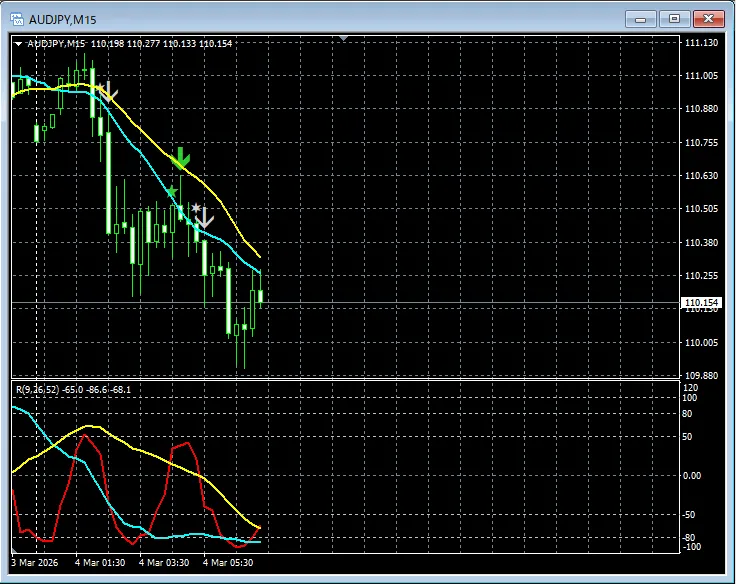Close the AUDJPY,M15 chart window
The width and height of the screenshot is (737, 584).
[708, 19]
